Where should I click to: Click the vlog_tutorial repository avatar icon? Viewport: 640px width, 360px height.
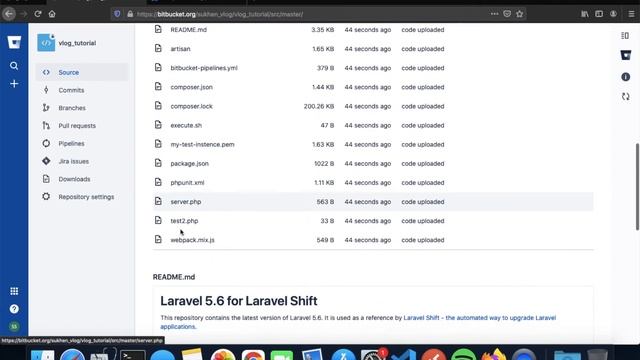[x=46, y=43]
